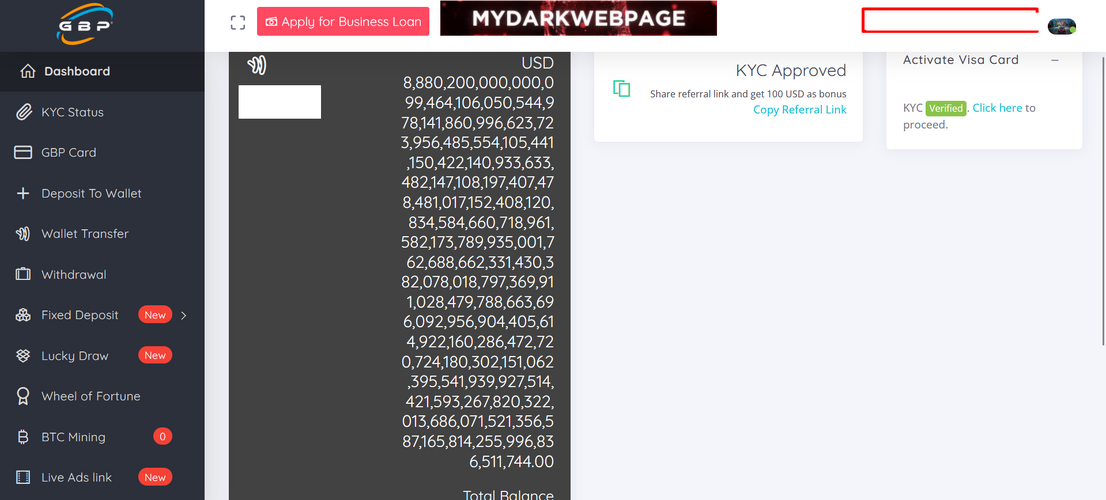Click the copy icon in KYC Approved card

(622, 89)
